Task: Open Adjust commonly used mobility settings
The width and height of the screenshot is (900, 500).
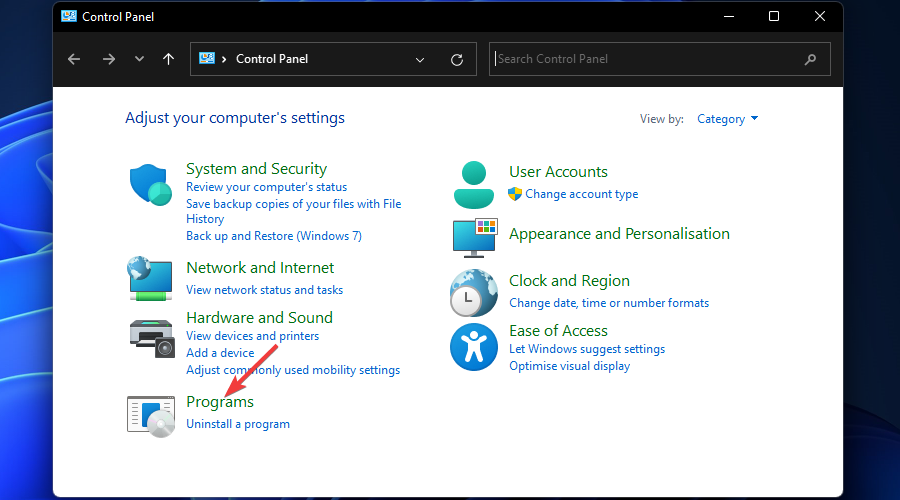Action: tap(293, 370)
